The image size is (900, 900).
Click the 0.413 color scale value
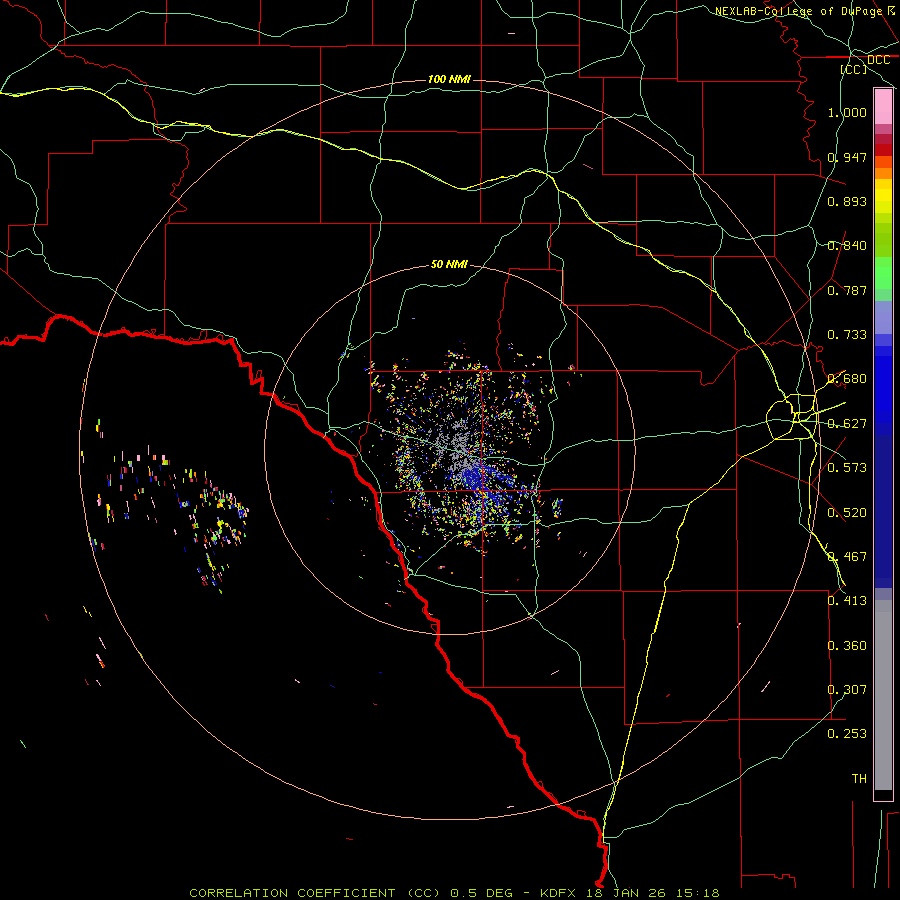point(847,601)
